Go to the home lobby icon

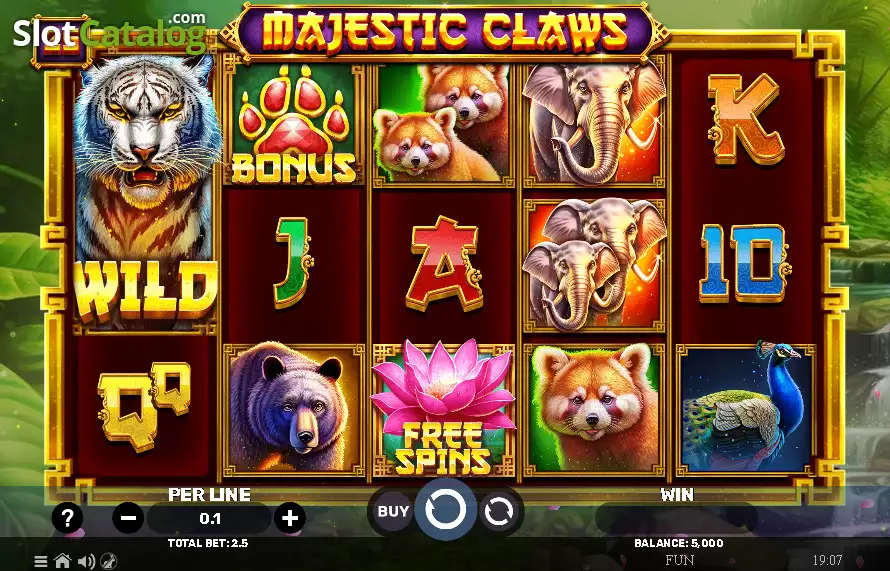click(62, 561)
